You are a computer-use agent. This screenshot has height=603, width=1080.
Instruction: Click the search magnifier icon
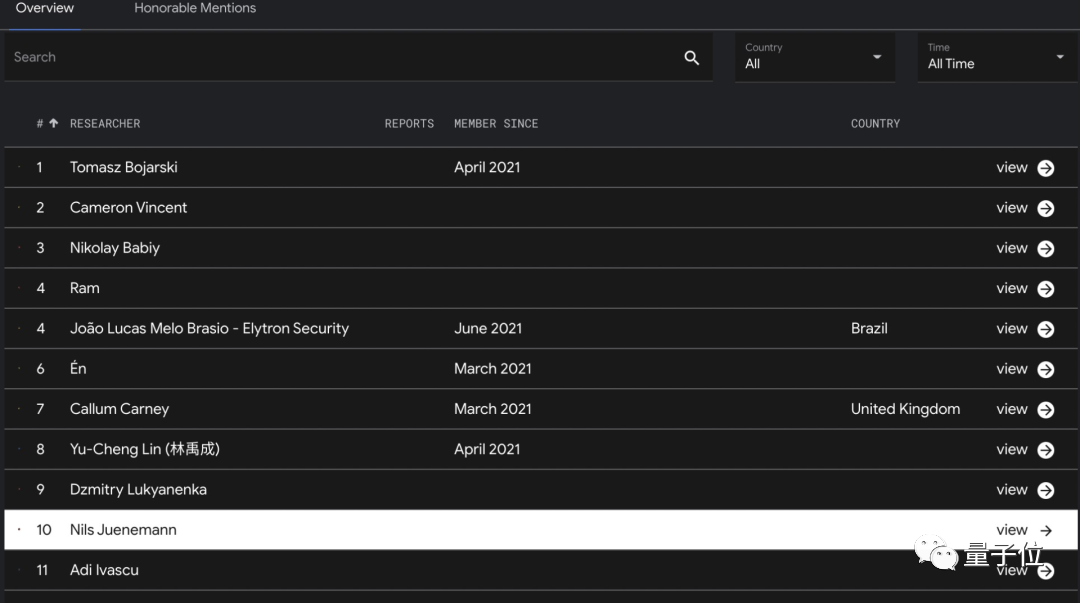[691, 58]
